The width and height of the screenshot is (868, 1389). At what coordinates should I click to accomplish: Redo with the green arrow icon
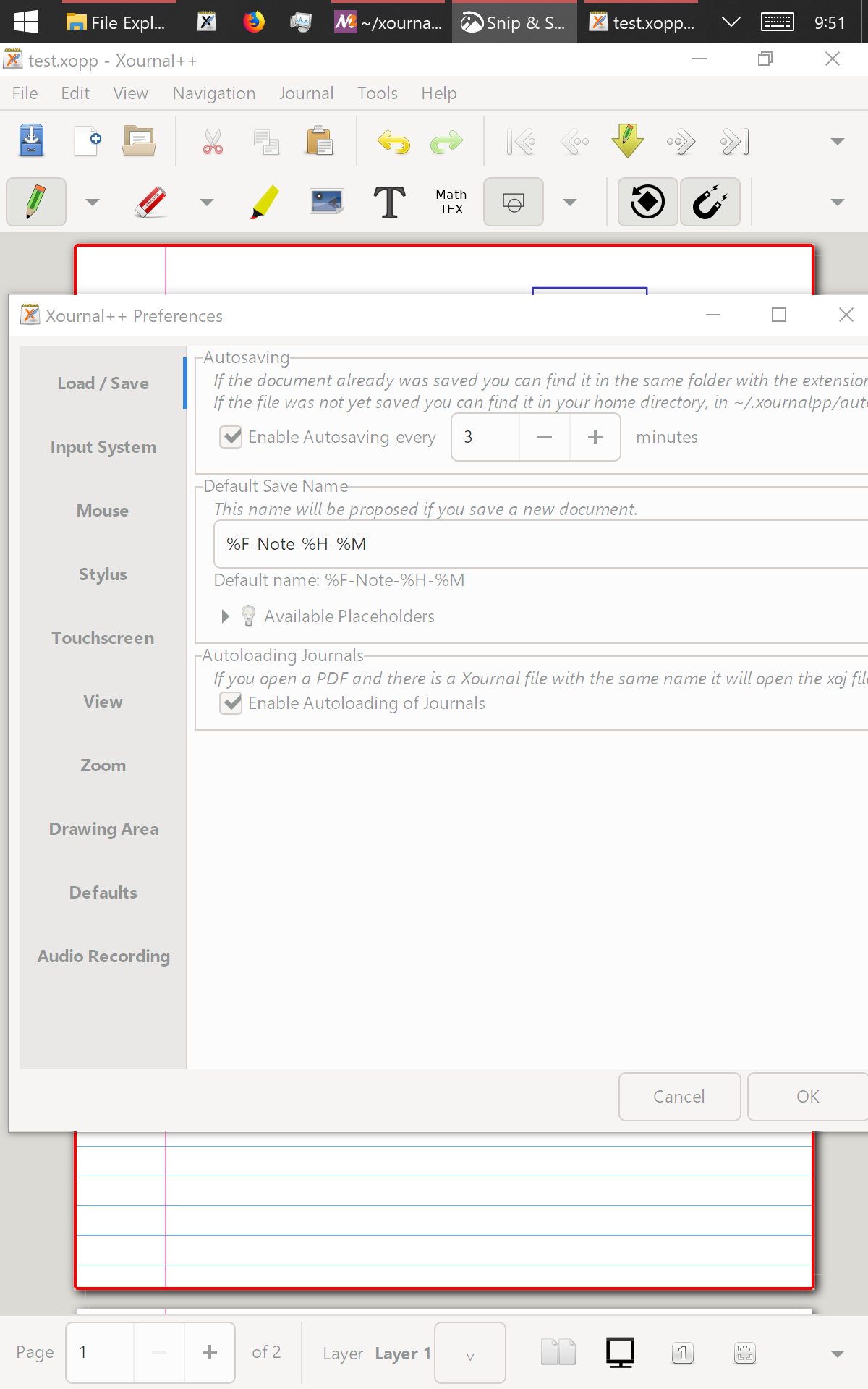(x=447, y=142)
